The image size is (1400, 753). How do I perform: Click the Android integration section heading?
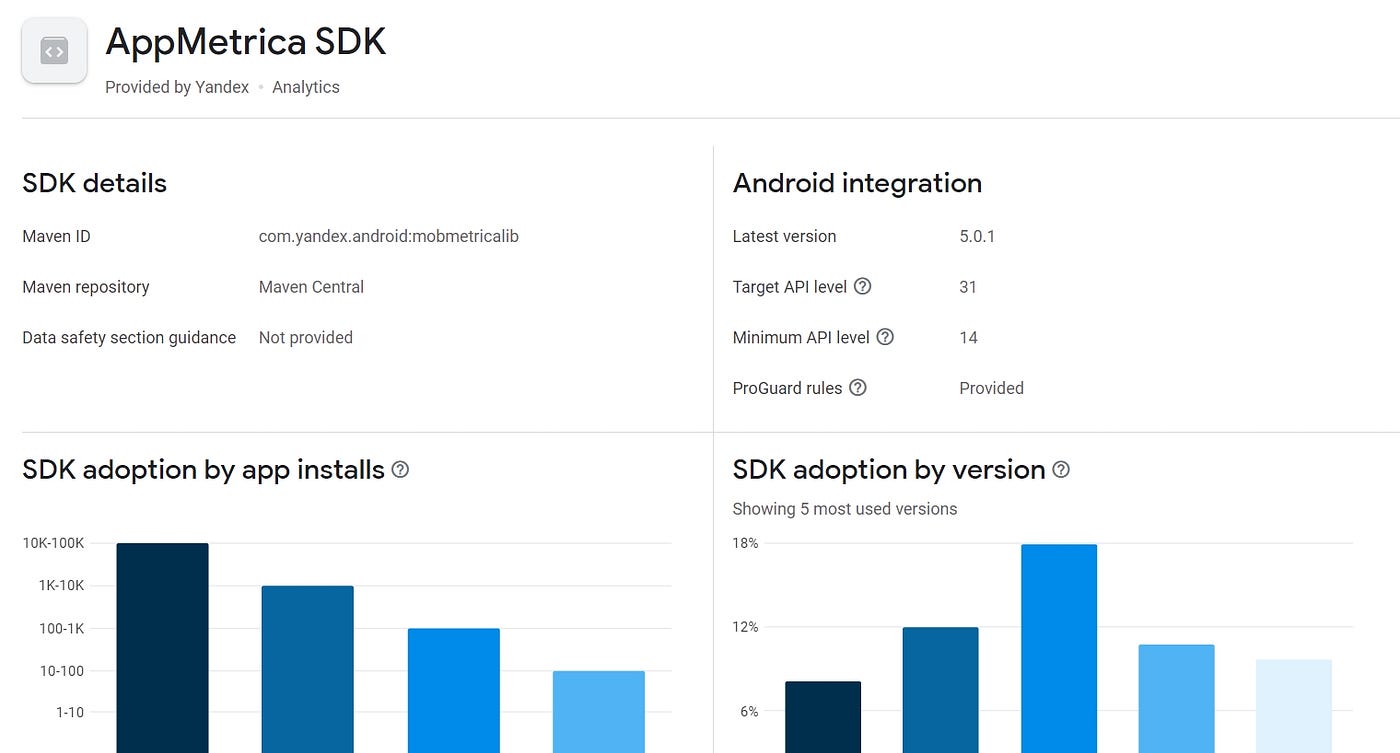click(x=857, y=183)
